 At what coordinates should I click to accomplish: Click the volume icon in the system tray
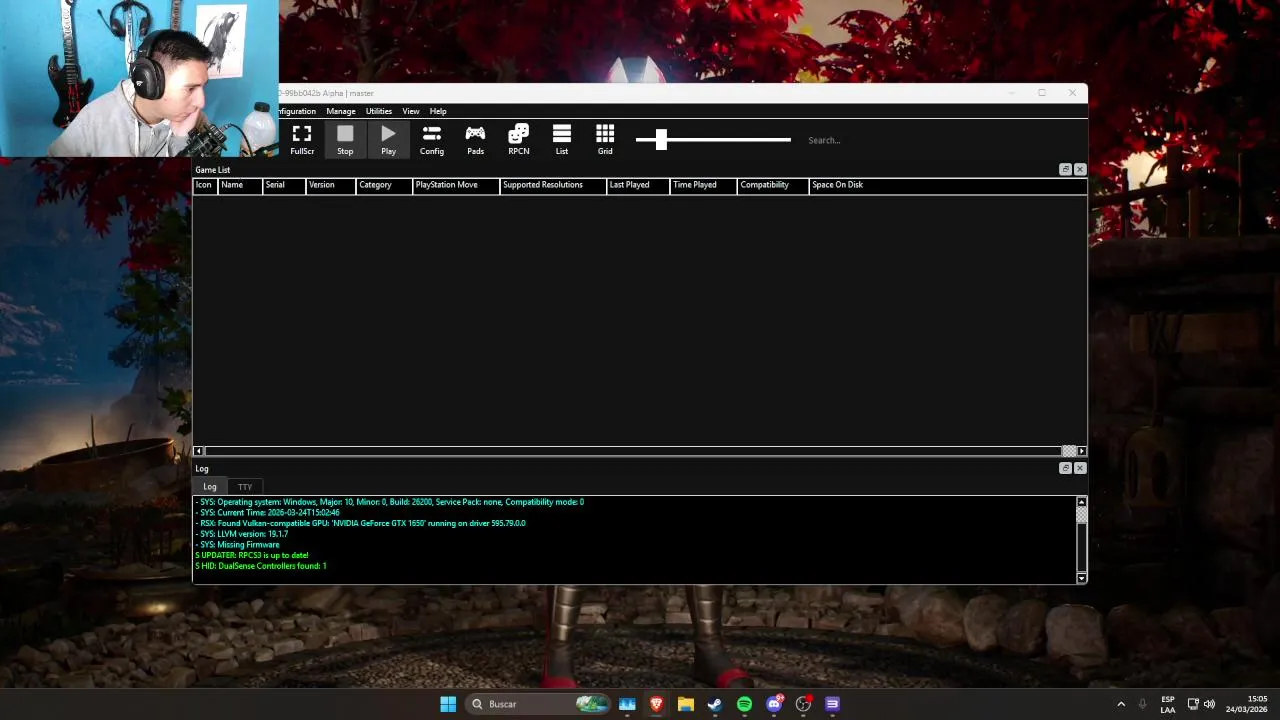pyautogui.click(x=1210, y=704)
